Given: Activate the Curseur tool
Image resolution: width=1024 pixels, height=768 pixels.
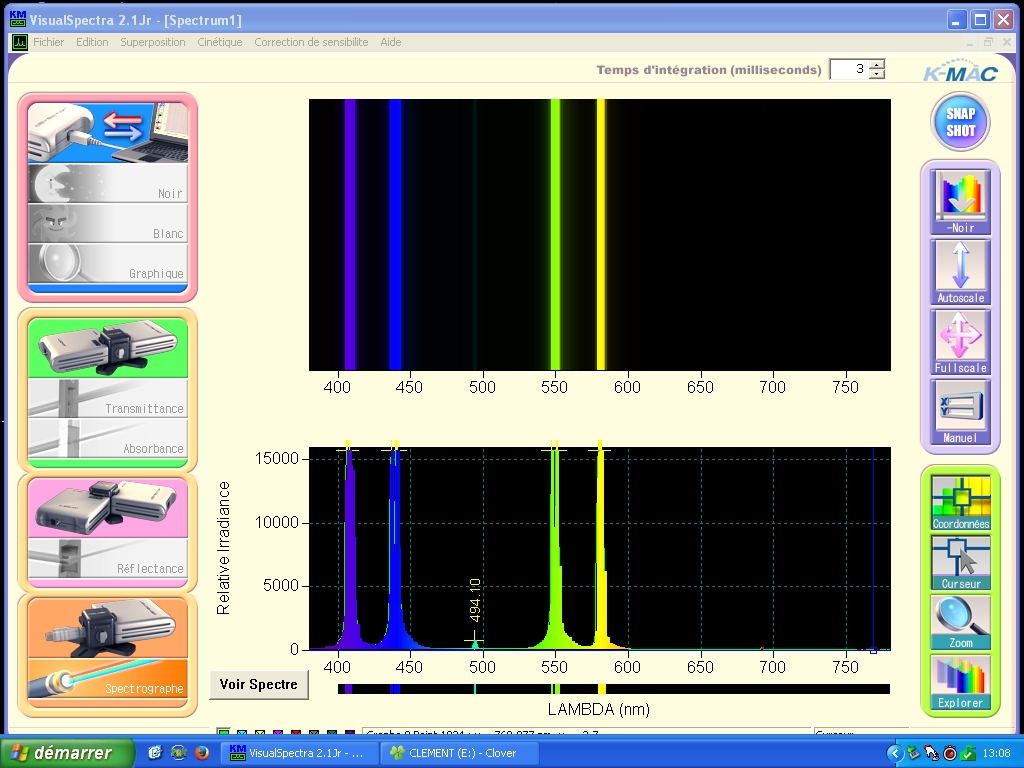Looking at the screenshot, I should (x=961, y=563).
